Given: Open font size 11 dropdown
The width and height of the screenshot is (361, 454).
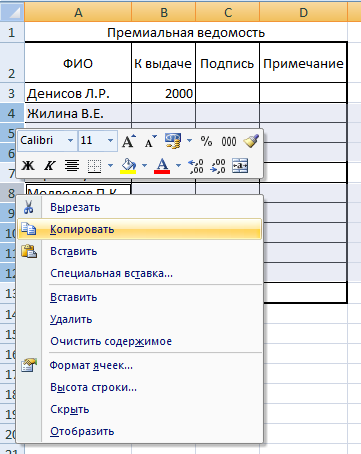Looking at the screenshot, I should (x=110, y=140).
